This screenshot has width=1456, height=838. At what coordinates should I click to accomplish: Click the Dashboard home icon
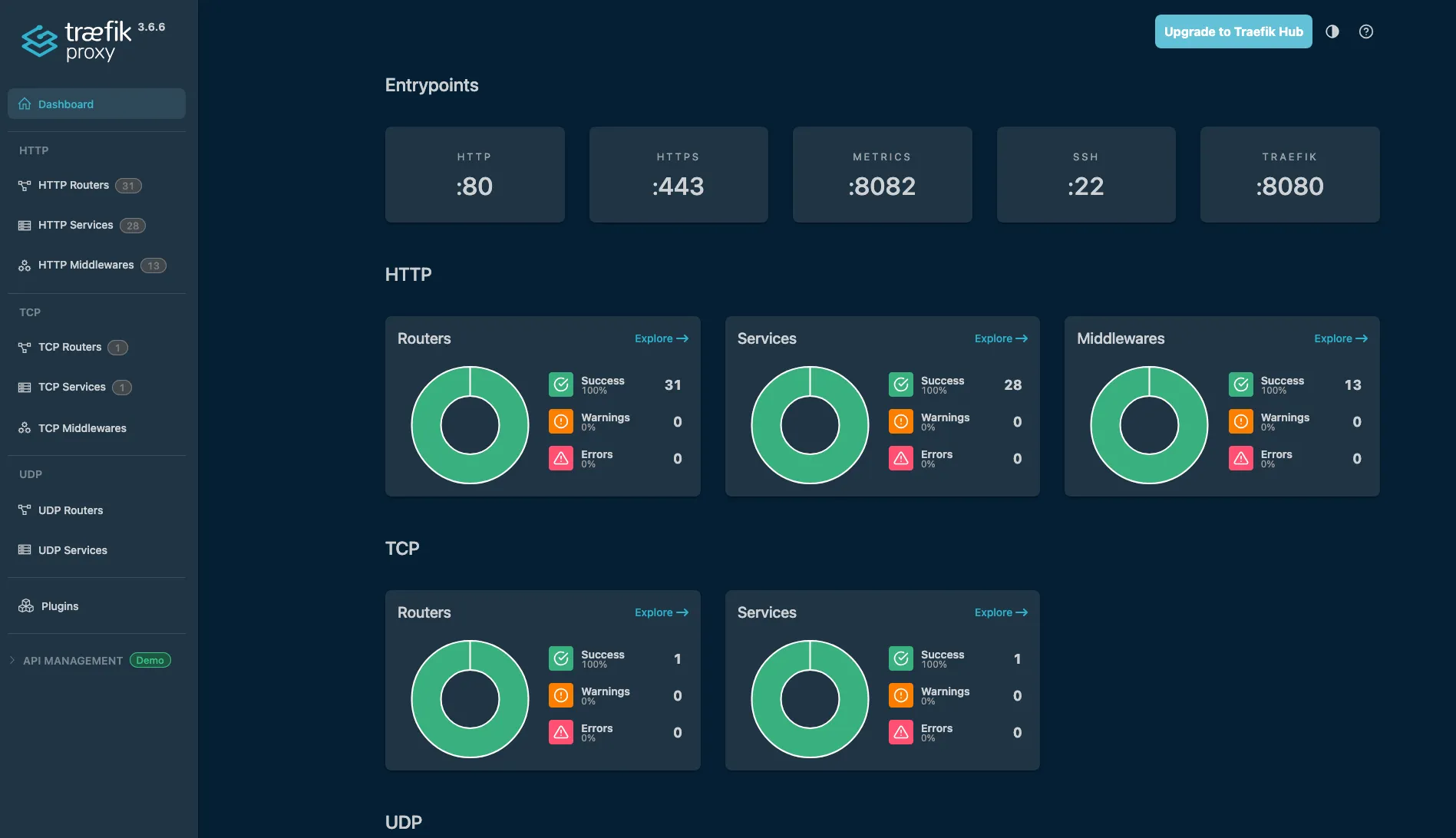[x=25, y=104]
